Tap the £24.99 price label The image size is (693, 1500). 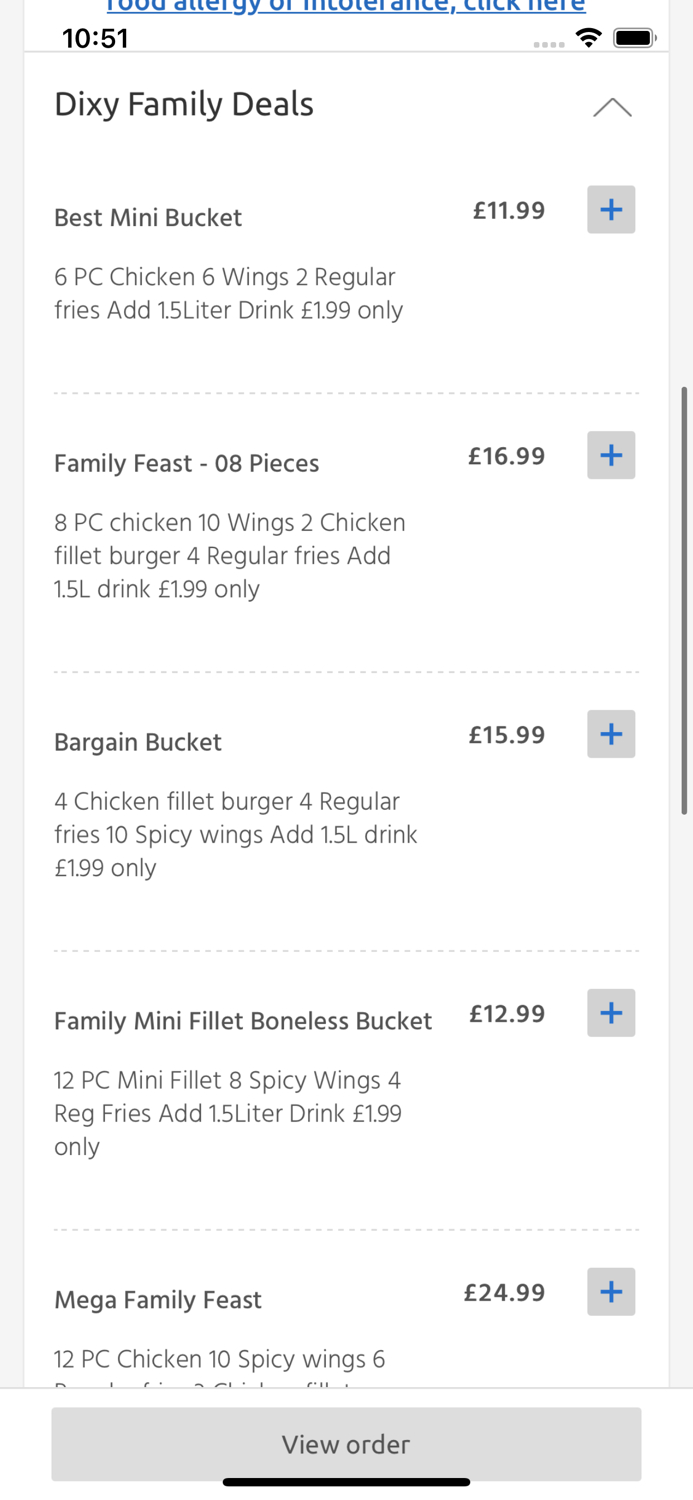click(x=504, y=1291)
